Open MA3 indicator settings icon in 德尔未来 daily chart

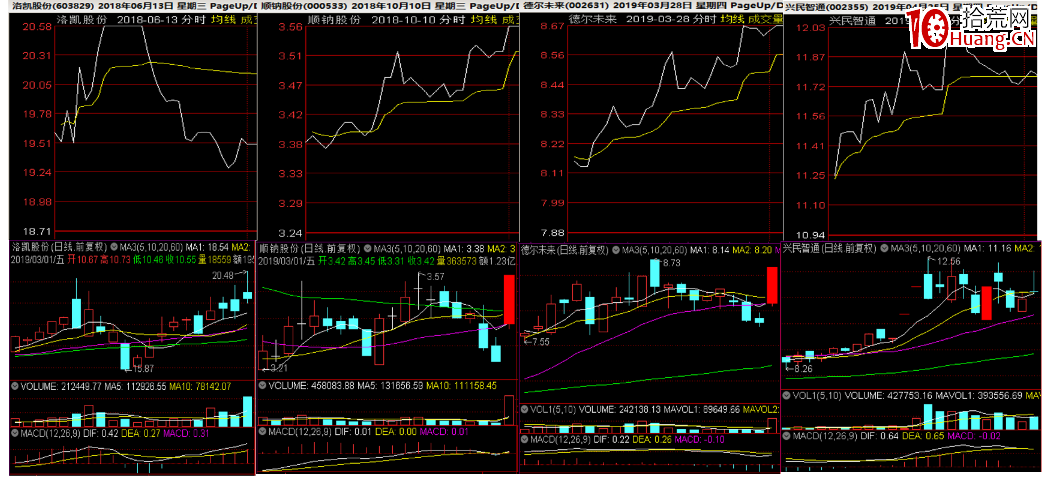[x=616, y=250]
